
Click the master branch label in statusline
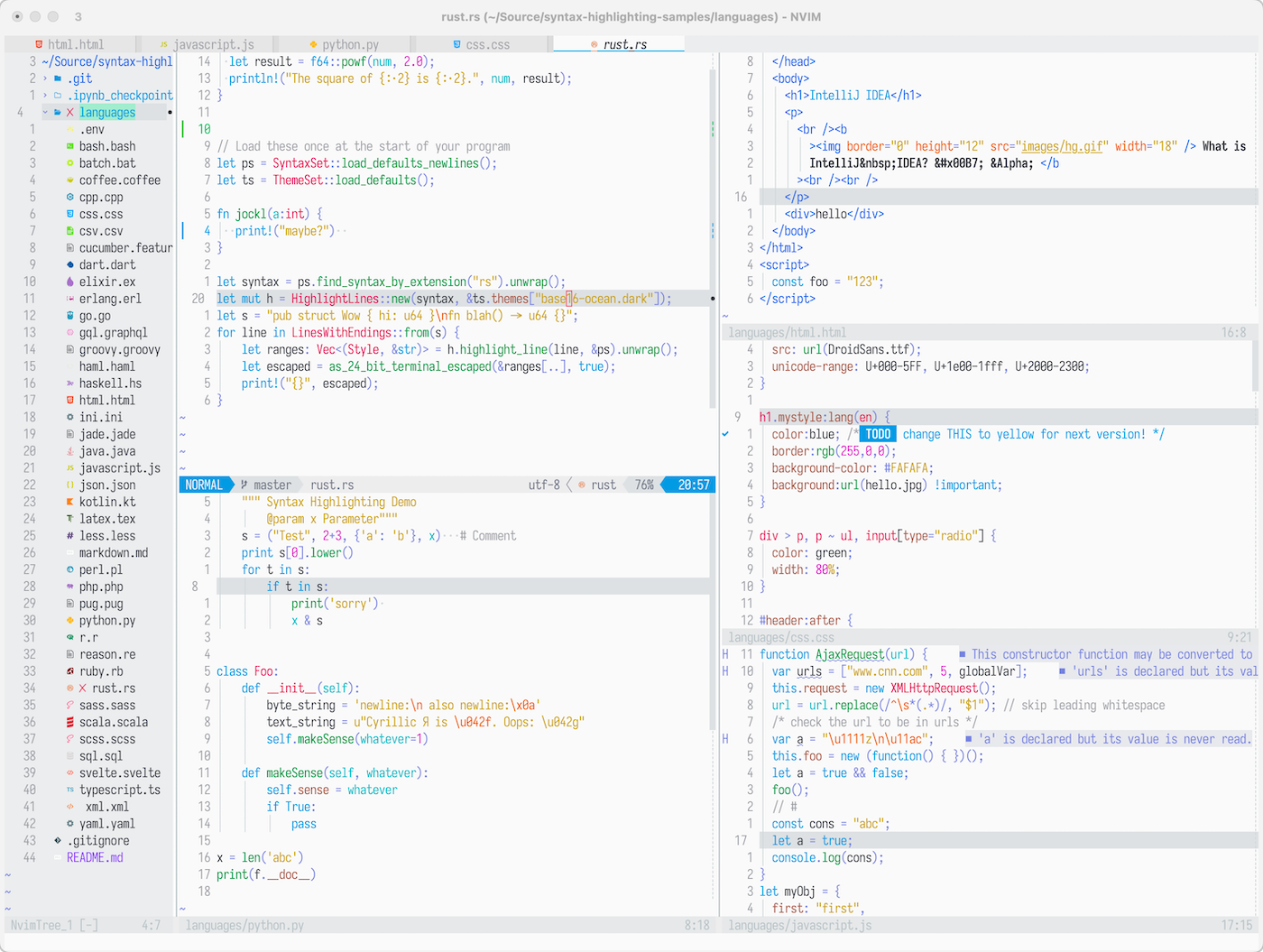point(272,485)
